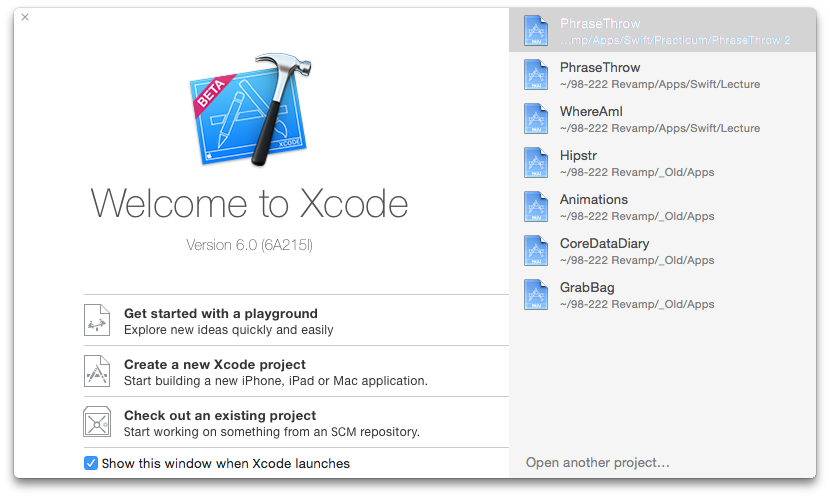
Task: Click the Version 6.0 (6A215l) text
Action: (249, 245)
